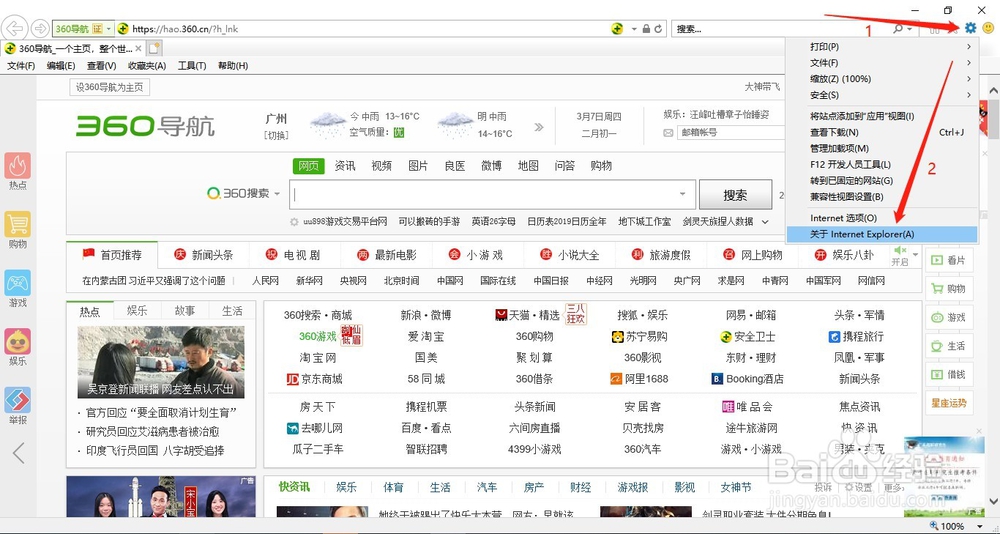Click the 生活 cup icon in right sidebar
The width and height of the screenshot is (1000, 534).
(937, 346)
